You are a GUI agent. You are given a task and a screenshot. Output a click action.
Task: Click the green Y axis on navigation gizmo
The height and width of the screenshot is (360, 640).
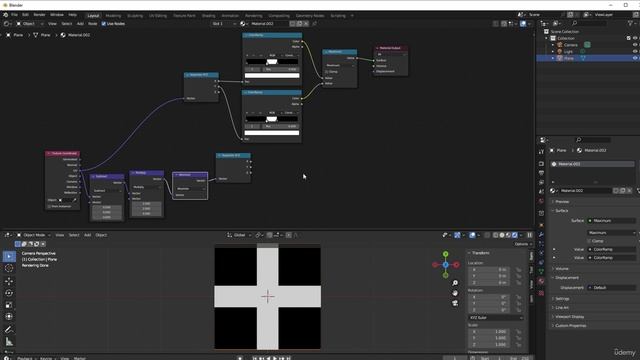tap(445, 254)
